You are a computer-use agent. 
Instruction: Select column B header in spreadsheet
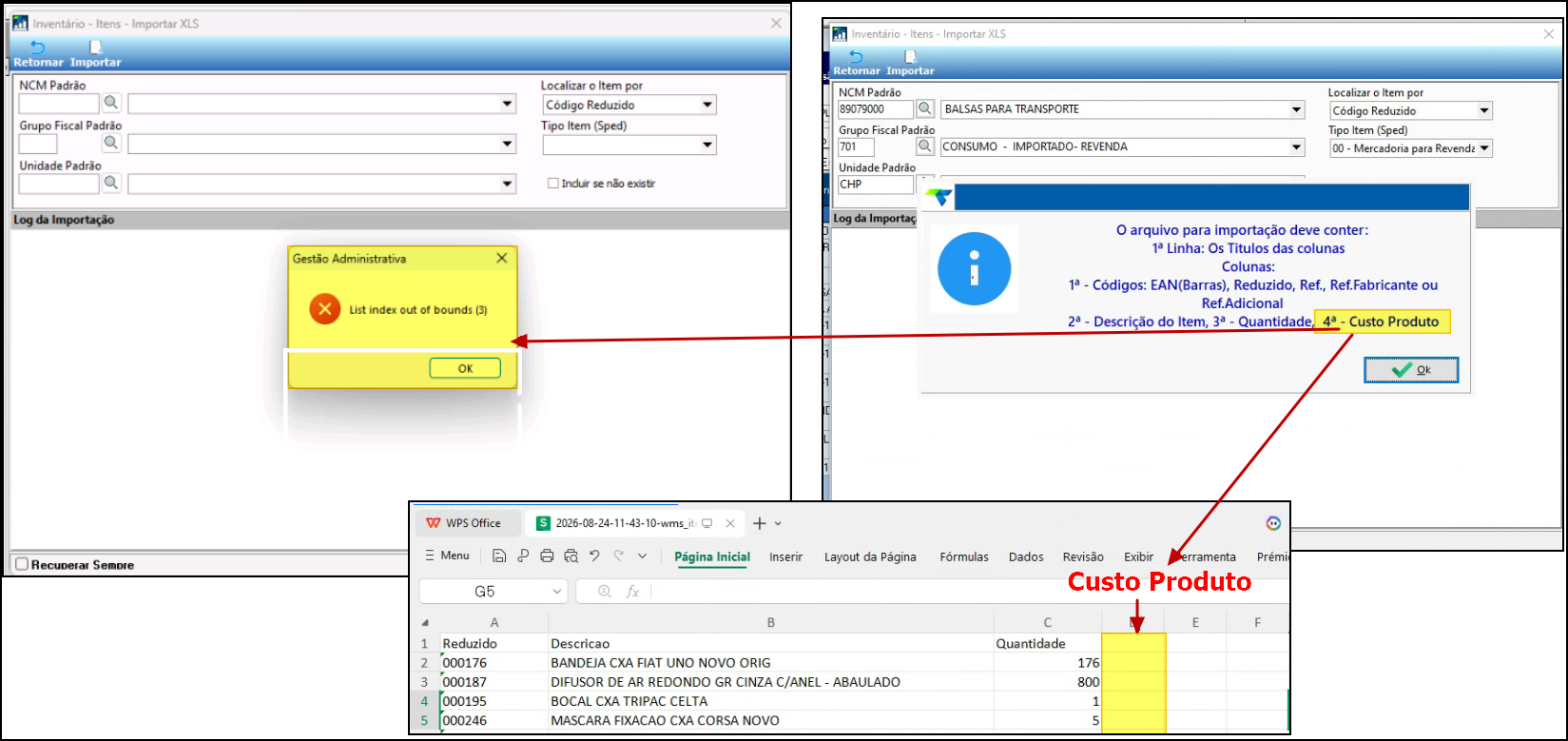tap(771, 622)
